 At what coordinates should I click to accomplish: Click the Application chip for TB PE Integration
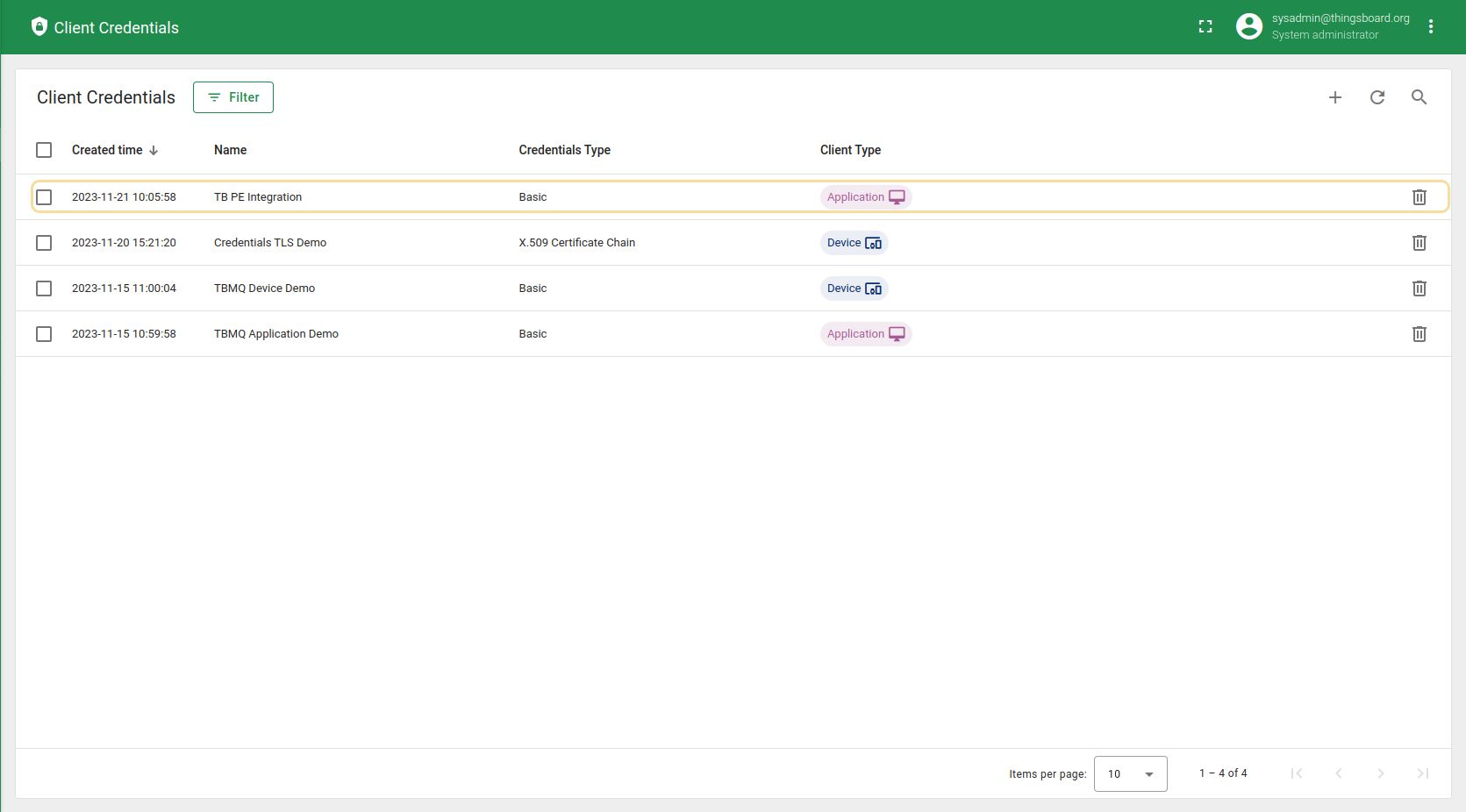click(x=865, y=197)
